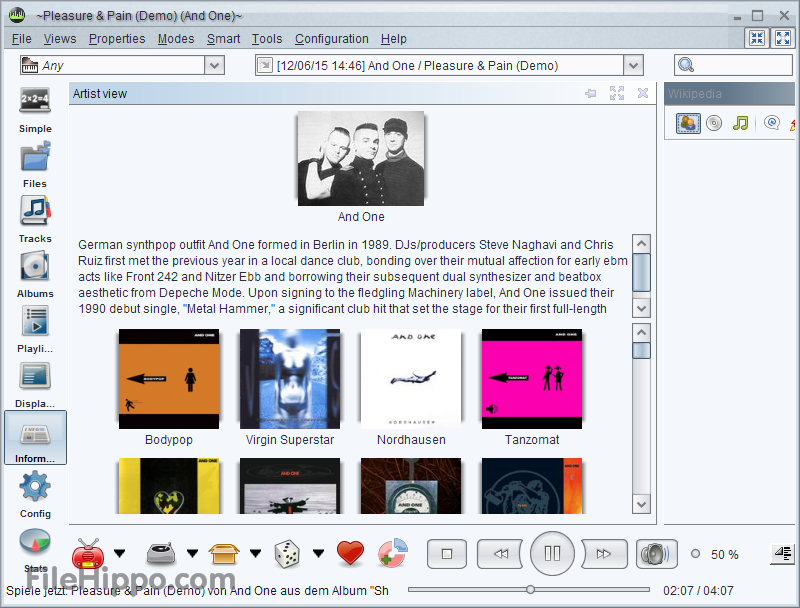Click the search magnifier icon
The width and height of the screenshot is (800, 608).
click(x=686, y=65)
